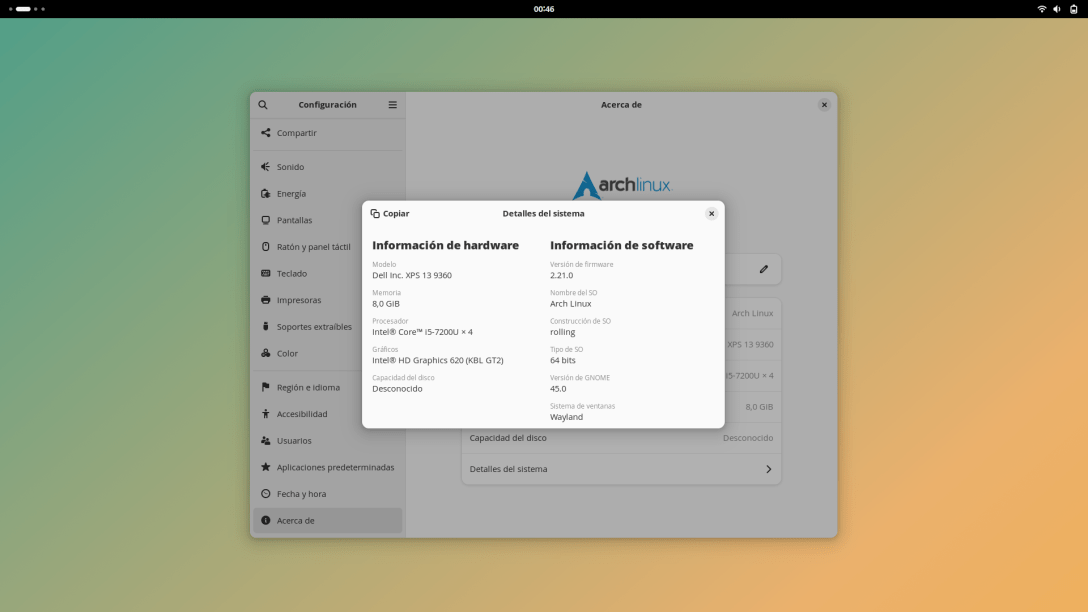Go to Fecha y hora settings
Screen dimensions: 1088x612
[328, 493]
